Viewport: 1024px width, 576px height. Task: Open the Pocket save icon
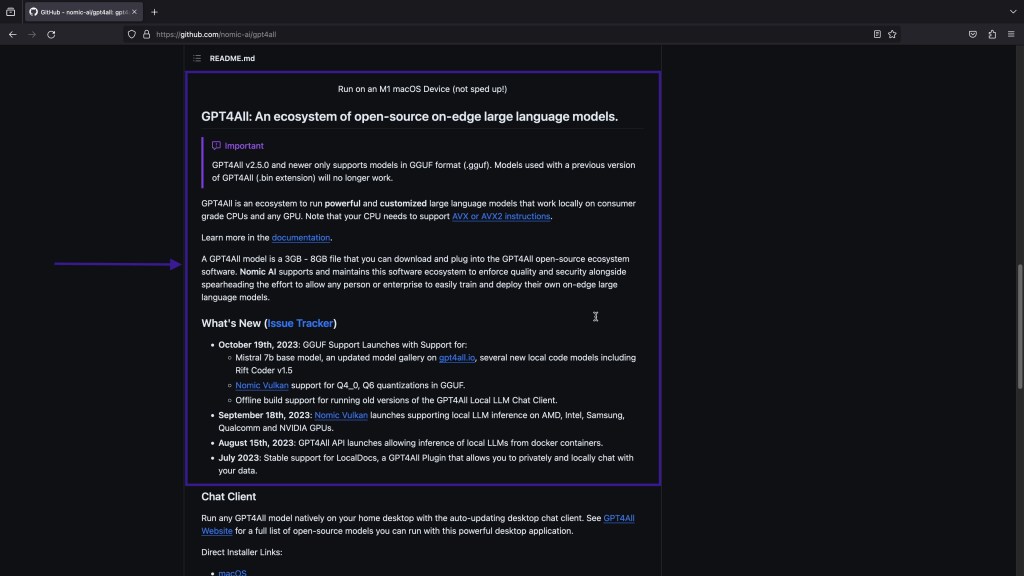click(x=972, y=34)
